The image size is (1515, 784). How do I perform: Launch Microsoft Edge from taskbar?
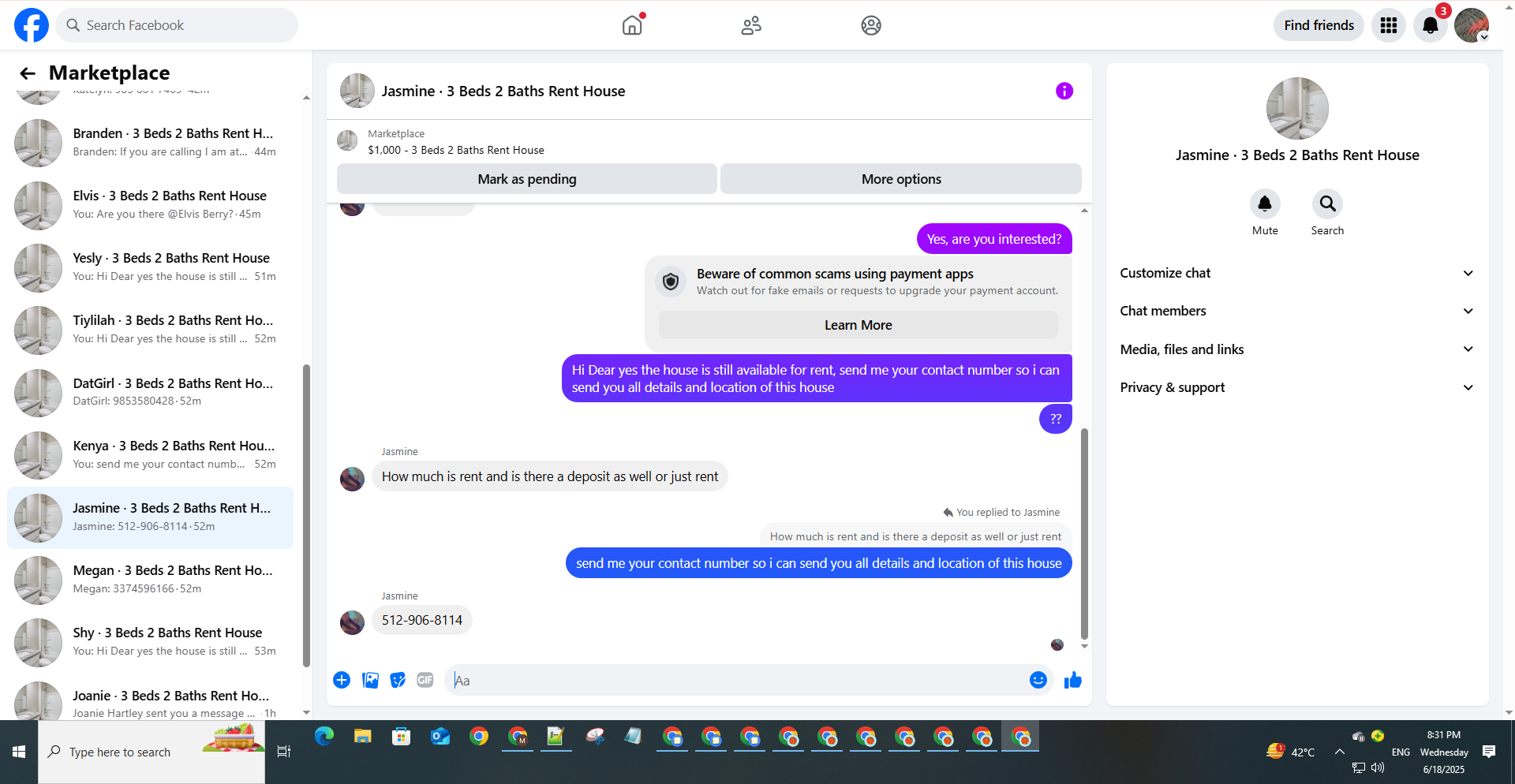(324, 737)
